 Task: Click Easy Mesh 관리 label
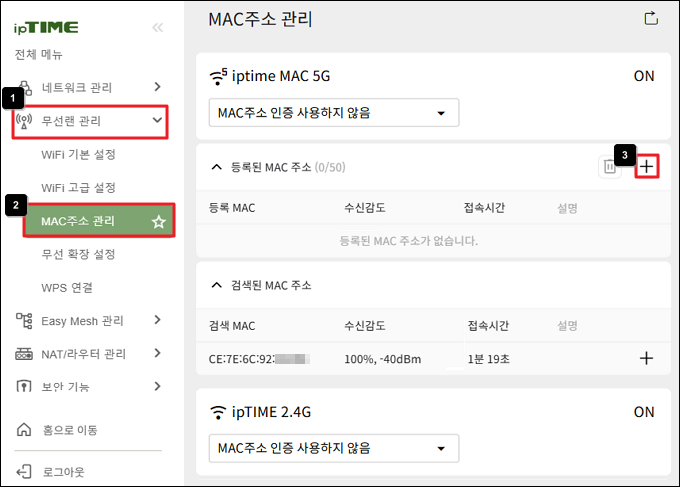82,321
